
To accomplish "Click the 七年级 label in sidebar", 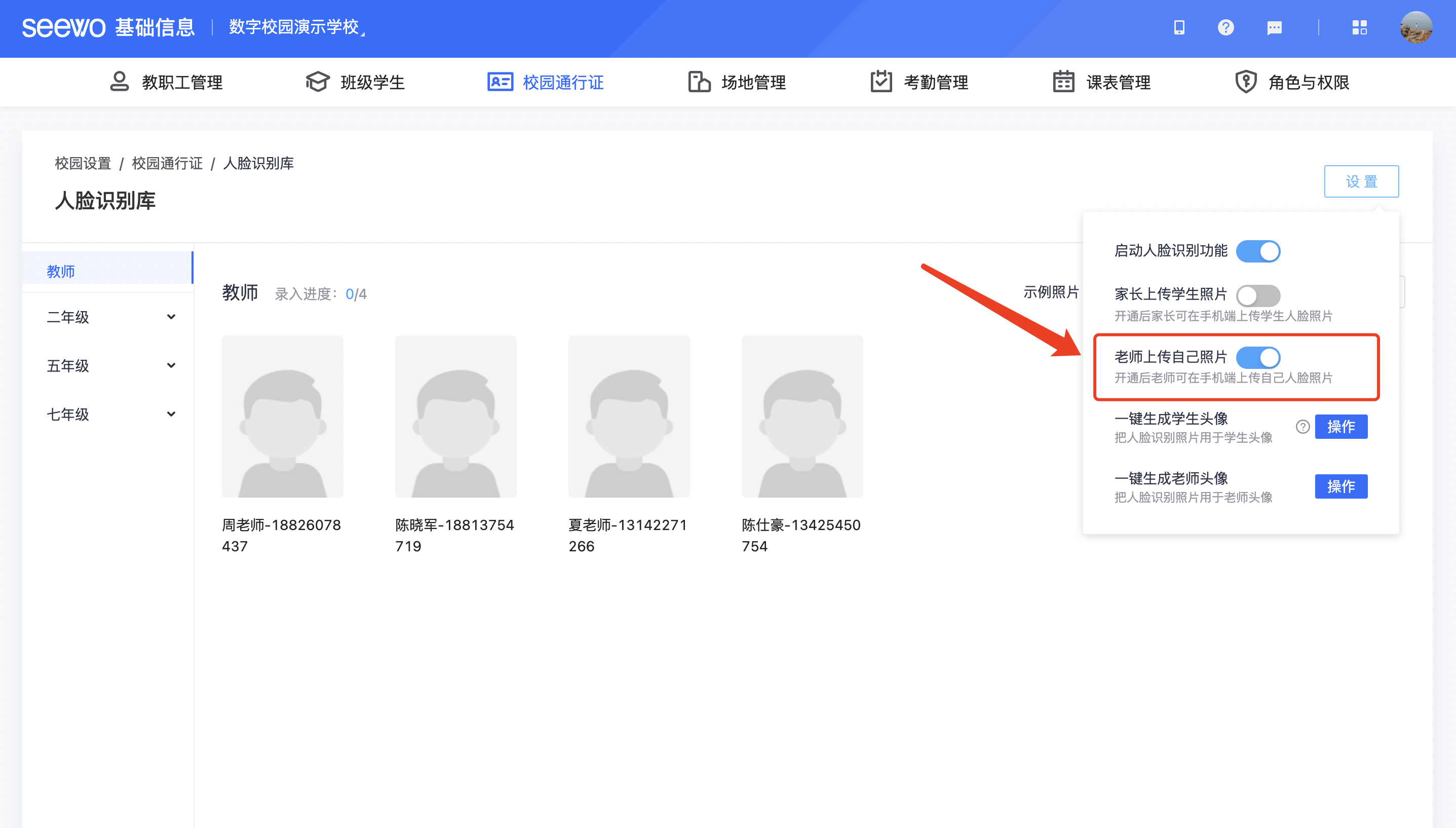I will coord(68,415).
